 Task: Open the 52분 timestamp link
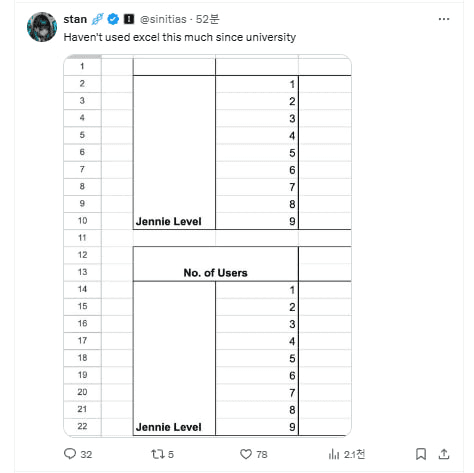208,19
